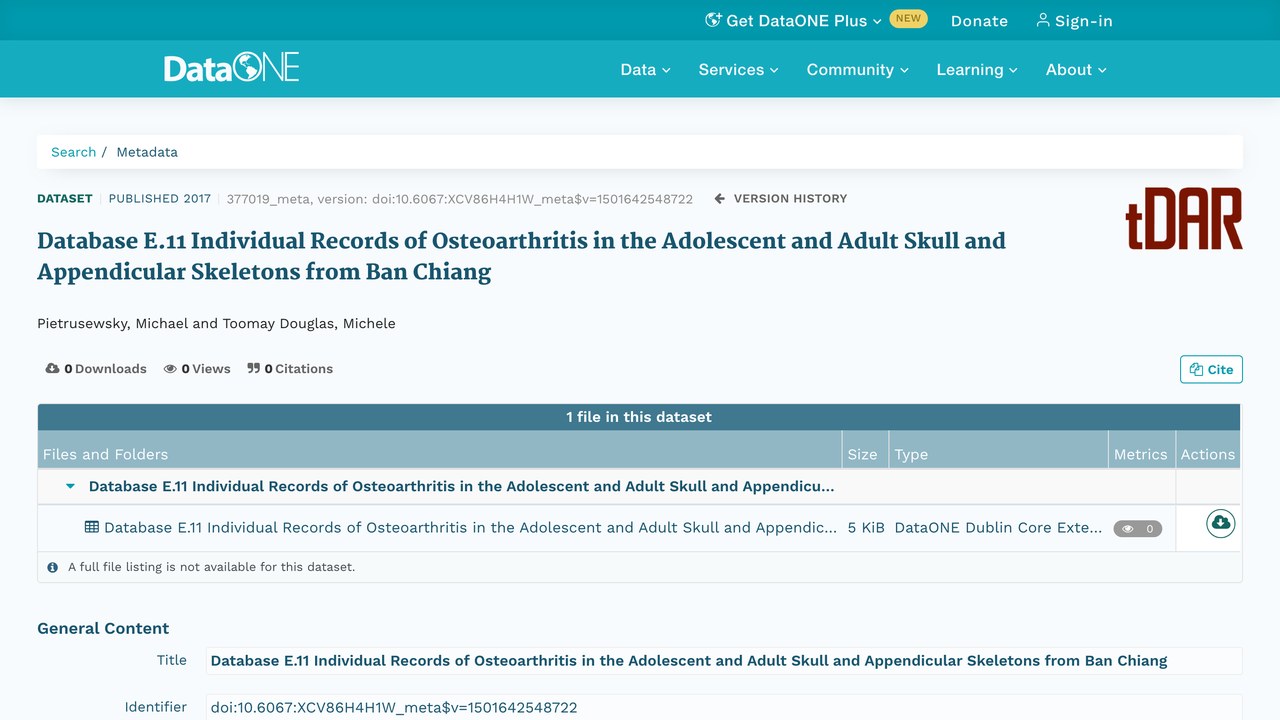Click the views metric badge with eye icon
1280x720 pixels.
[x=1138, y=529]
